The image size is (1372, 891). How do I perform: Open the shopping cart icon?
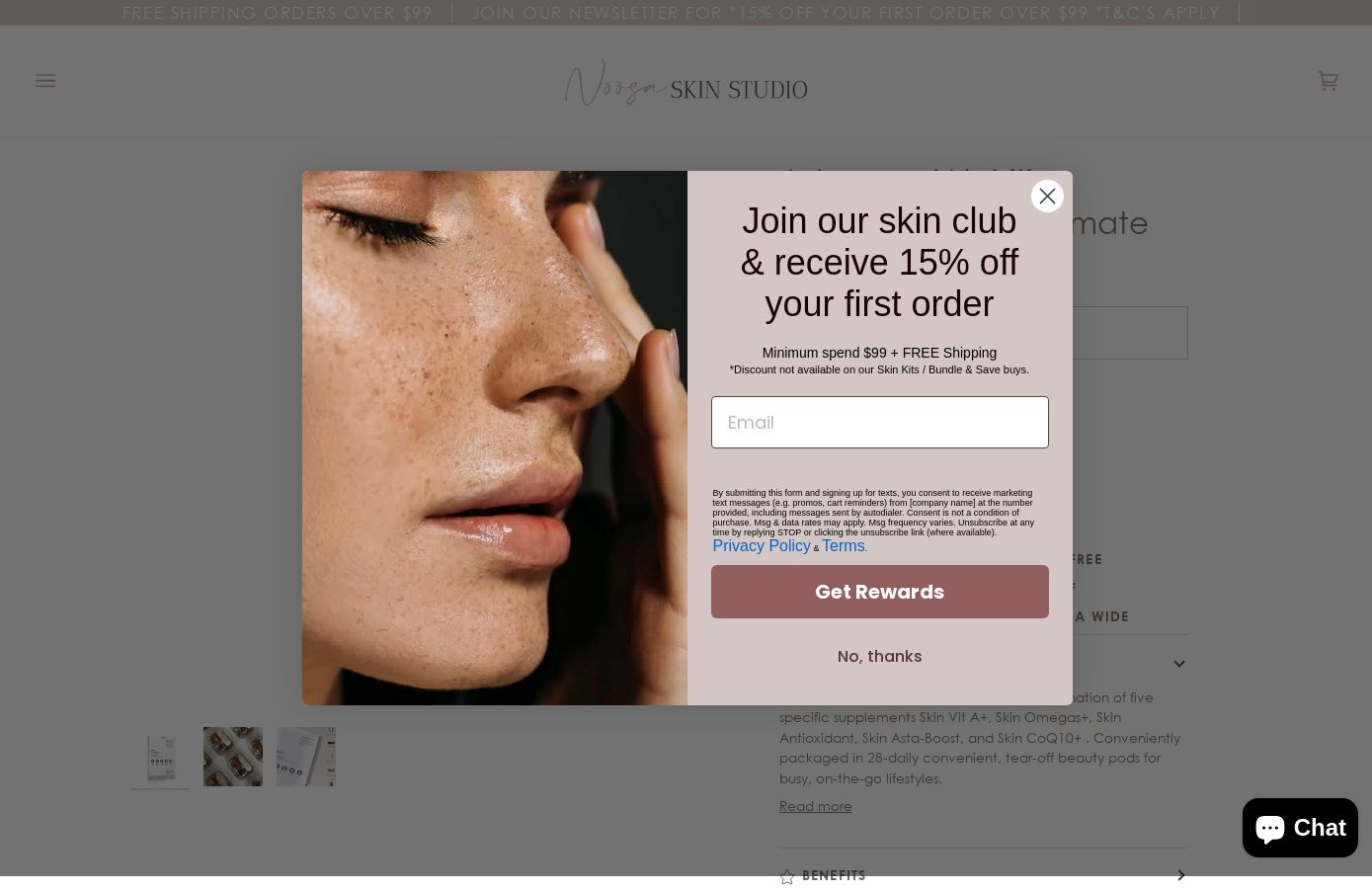(1328, 81)
